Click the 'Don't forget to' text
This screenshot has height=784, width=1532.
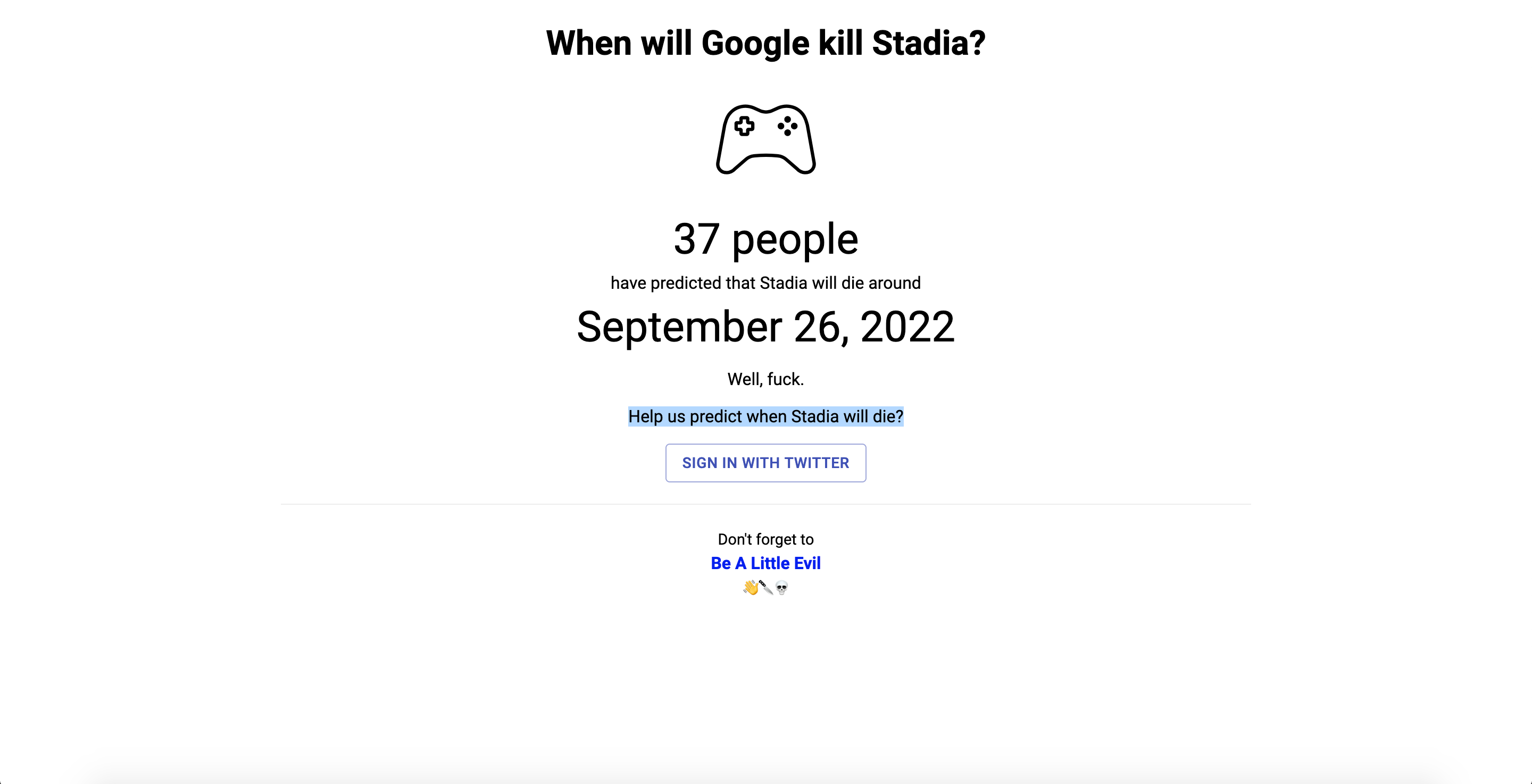766,539
